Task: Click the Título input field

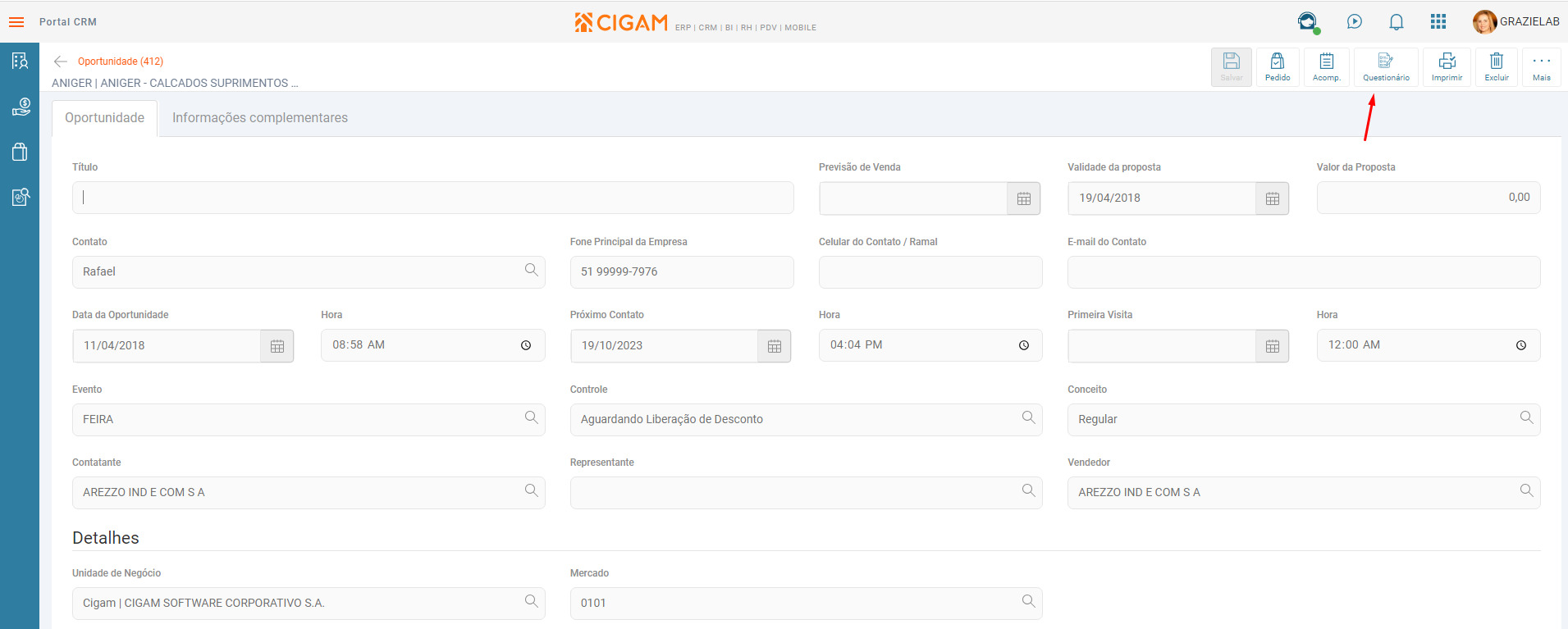Action: point(432,198)
